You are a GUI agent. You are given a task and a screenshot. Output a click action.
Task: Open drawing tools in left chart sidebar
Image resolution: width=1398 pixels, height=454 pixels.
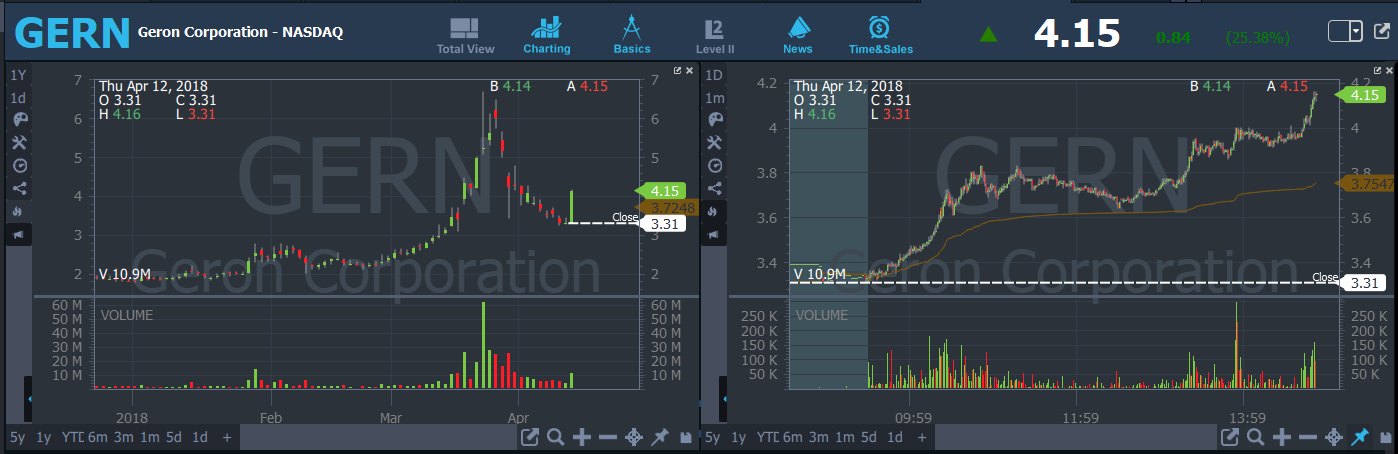click(18, 142)
